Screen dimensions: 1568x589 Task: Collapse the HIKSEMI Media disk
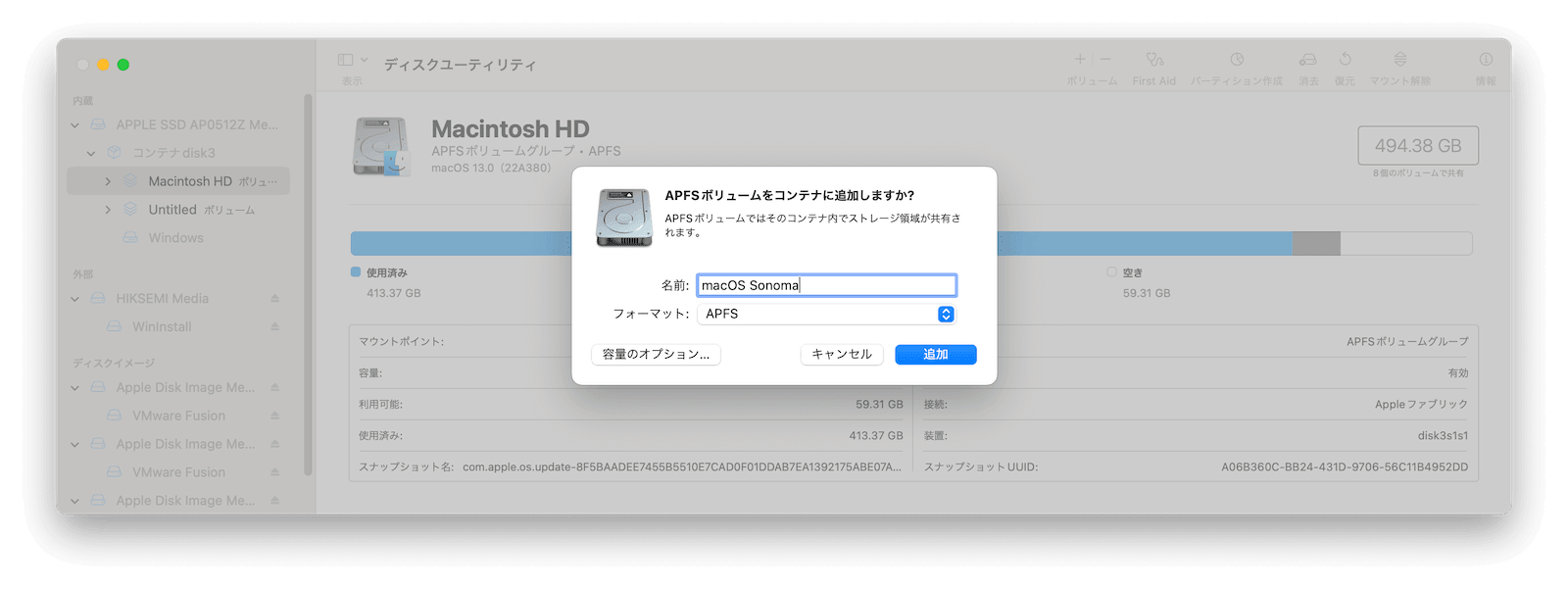click(x=75, y=298)
